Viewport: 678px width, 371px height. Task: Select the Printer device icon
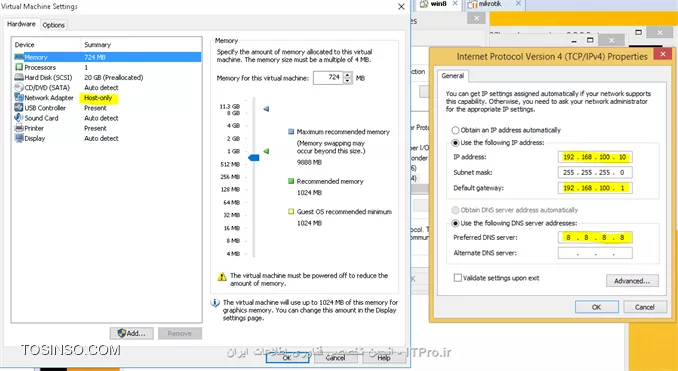[19, 128]
